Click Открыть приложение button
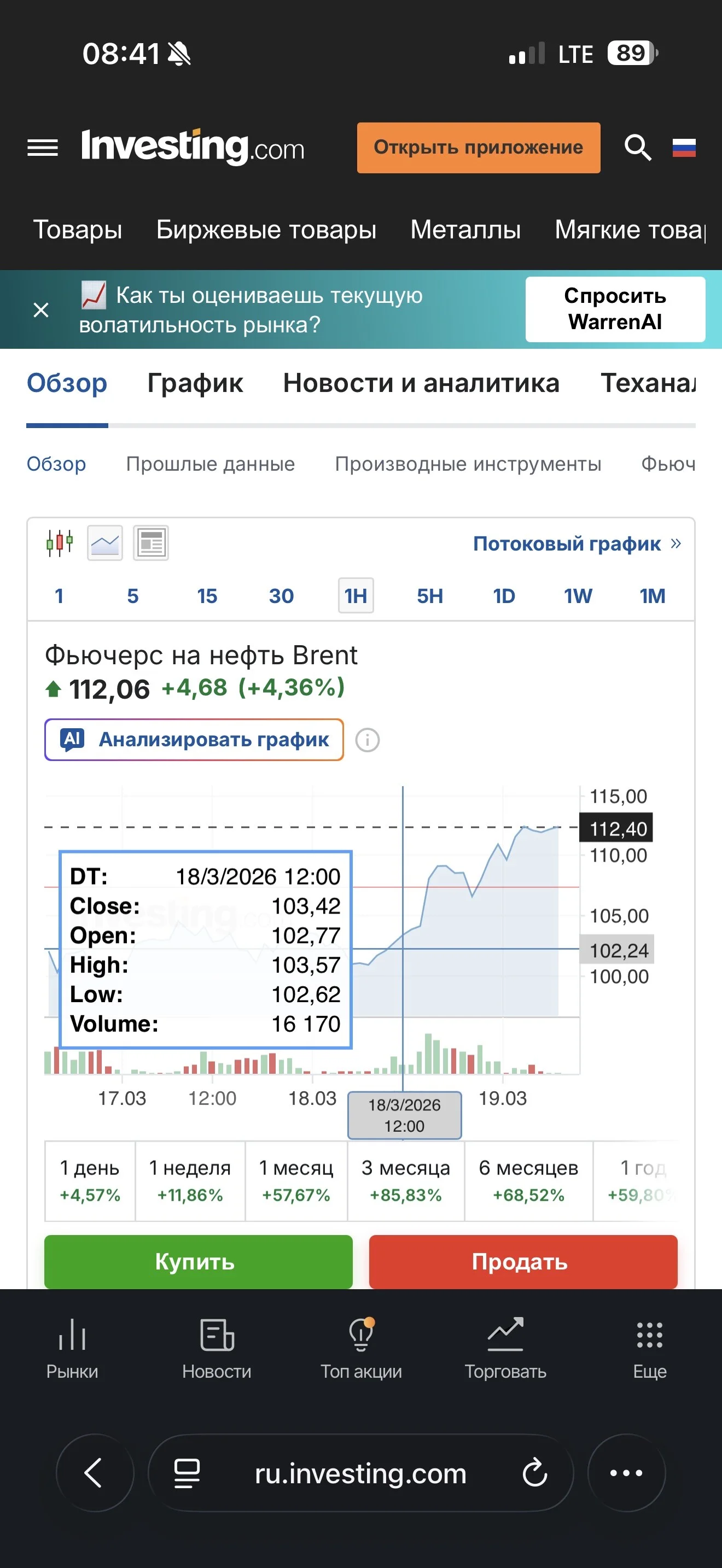Screen dimensions: 722x1568 (479, 147)
